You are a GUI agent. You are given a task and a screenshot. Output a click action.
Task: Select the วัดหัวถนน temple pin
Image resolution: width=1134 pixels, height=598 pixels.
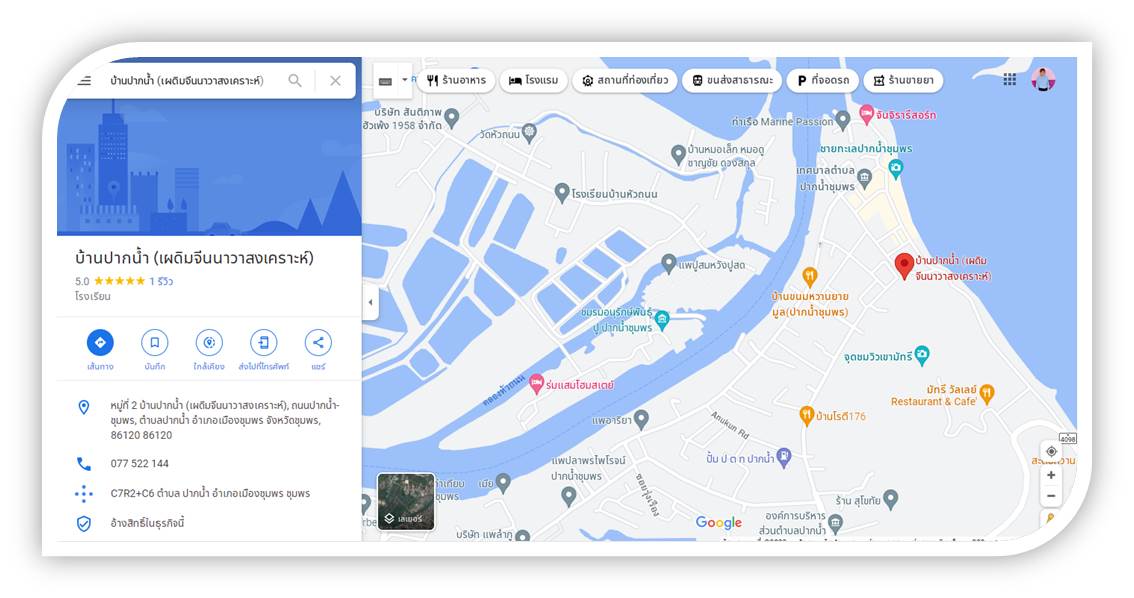tap(529, 131)
